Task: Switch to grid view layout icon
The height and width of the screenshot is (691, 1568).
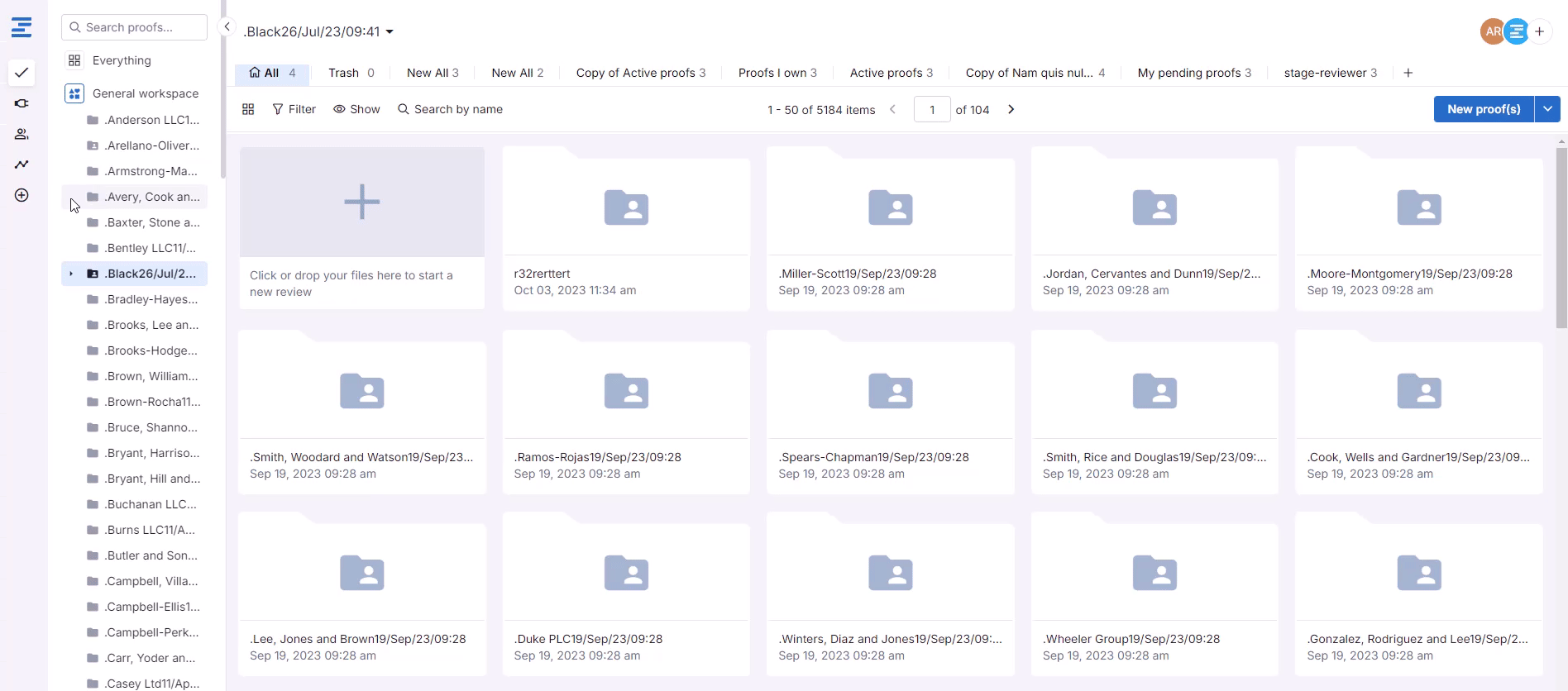Action: [x=248, y=109]
